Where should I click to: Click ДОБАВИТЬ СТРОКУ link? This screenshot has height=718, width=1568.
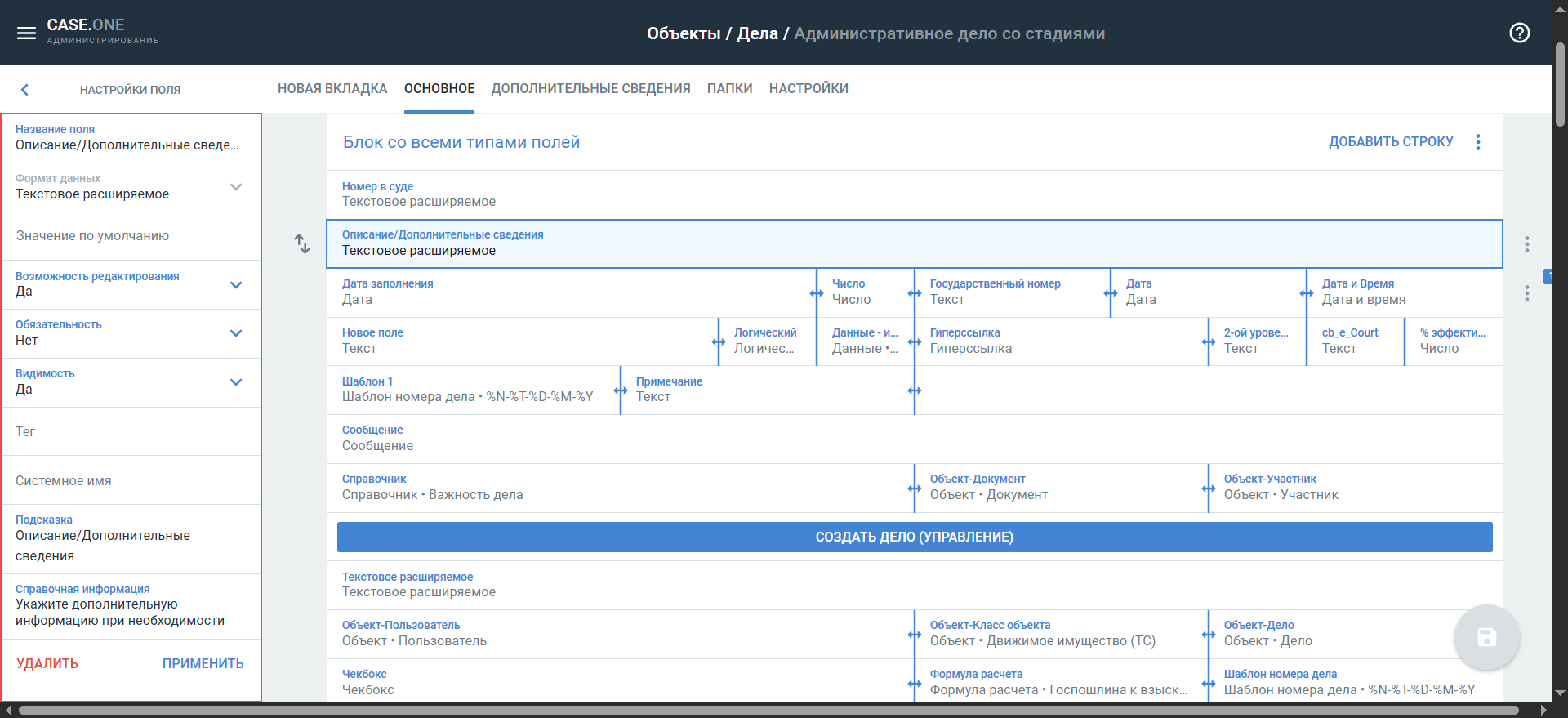pyautogui.click(x=1390, y=142)
